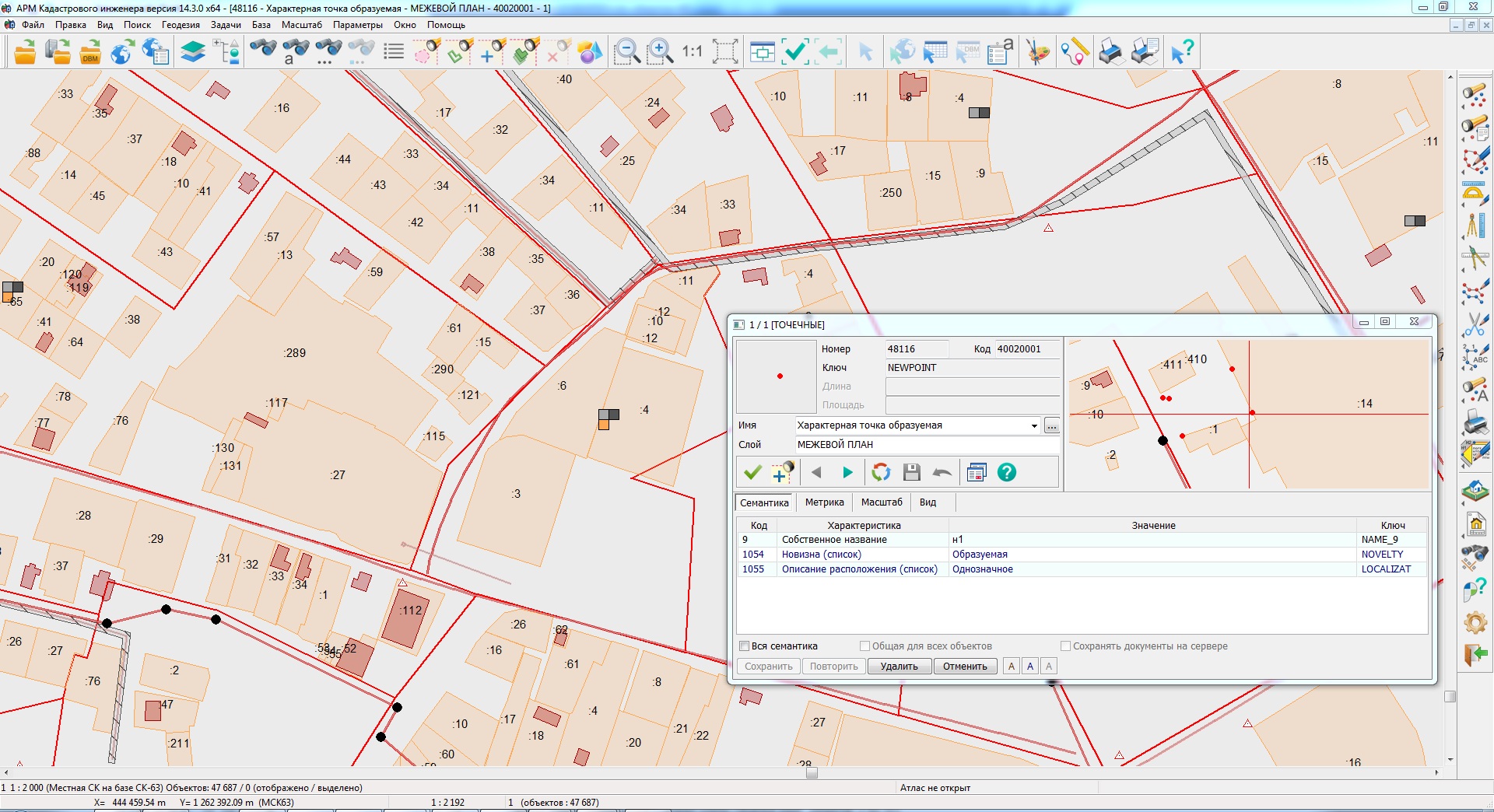Click the floppy disk save icon
This screenshot has height=812, width=1494.
point(912,472)
